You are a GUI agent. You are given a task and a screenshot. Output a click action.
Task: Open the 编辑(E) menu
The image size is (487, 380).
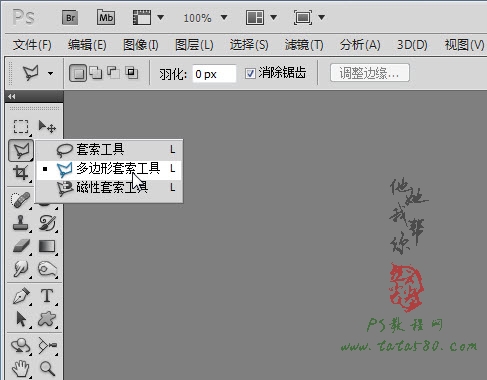point(87,44)
